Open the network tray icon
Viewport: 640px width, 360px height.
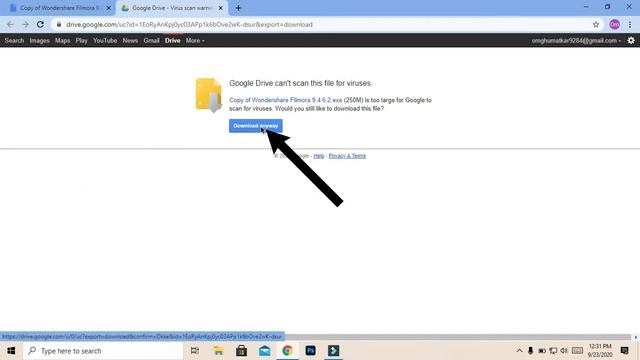(x=553, y=351)
